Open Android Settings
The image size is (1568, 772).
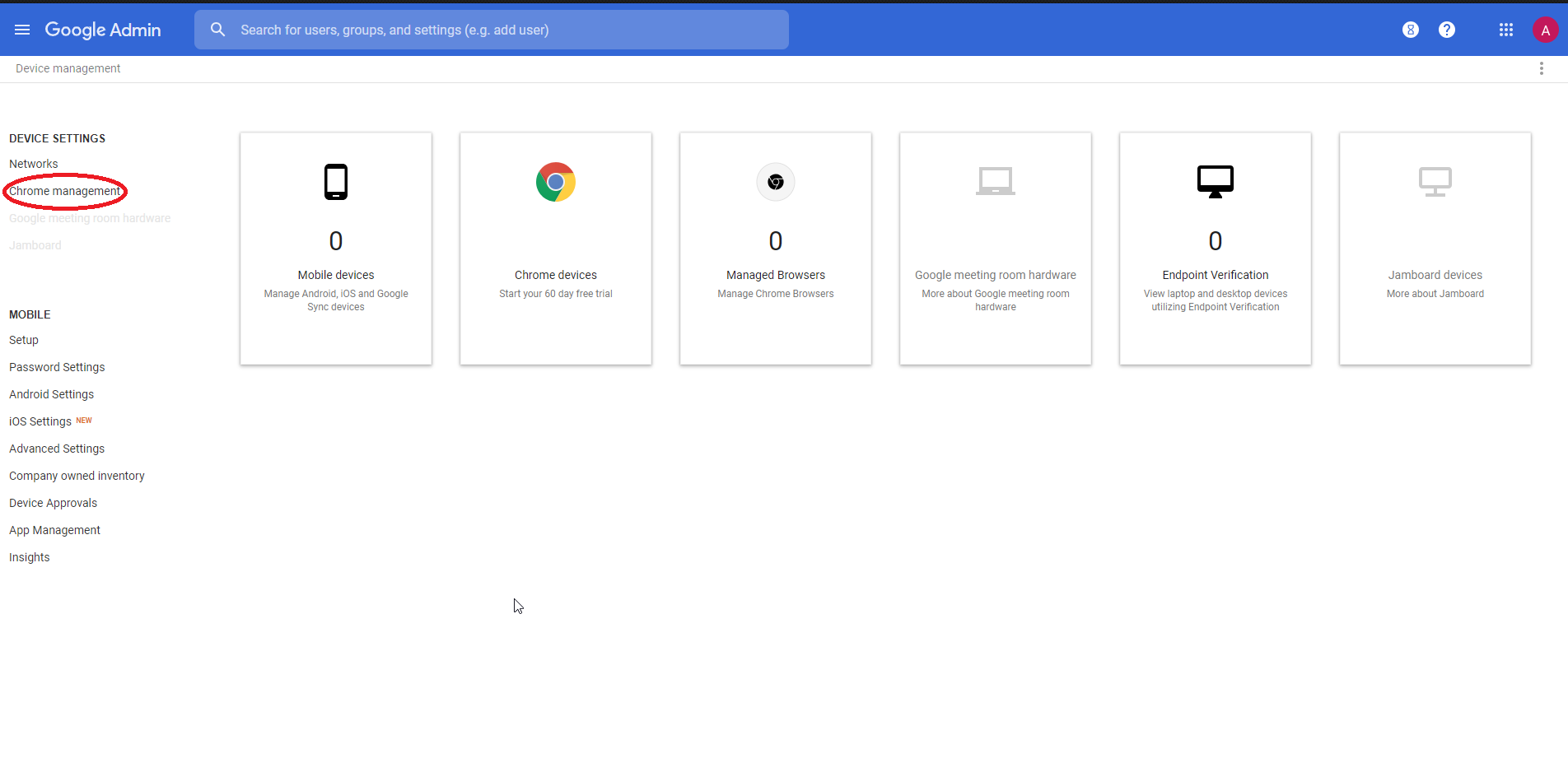click(x=51, y=394)
